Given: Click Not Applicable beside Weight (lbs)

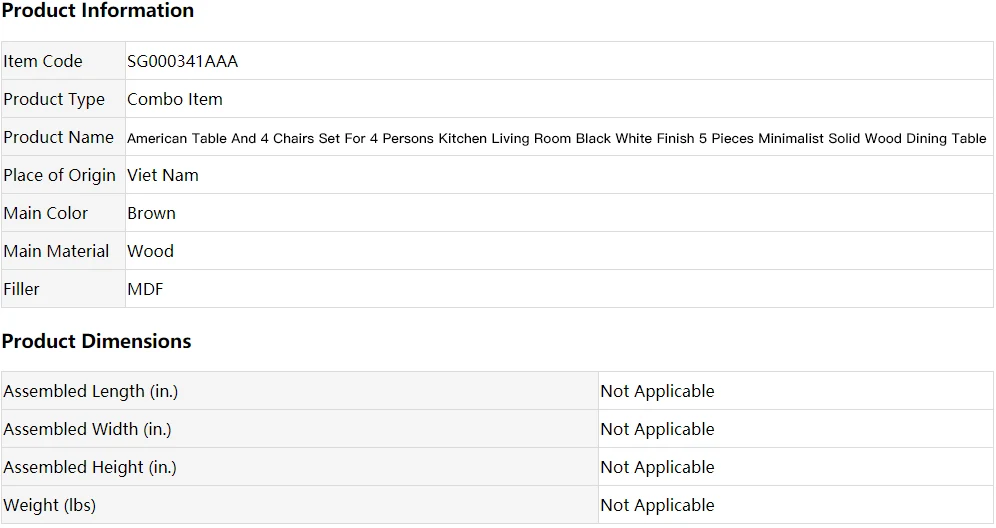Looking at the screenshot, I should pos(657,506).
